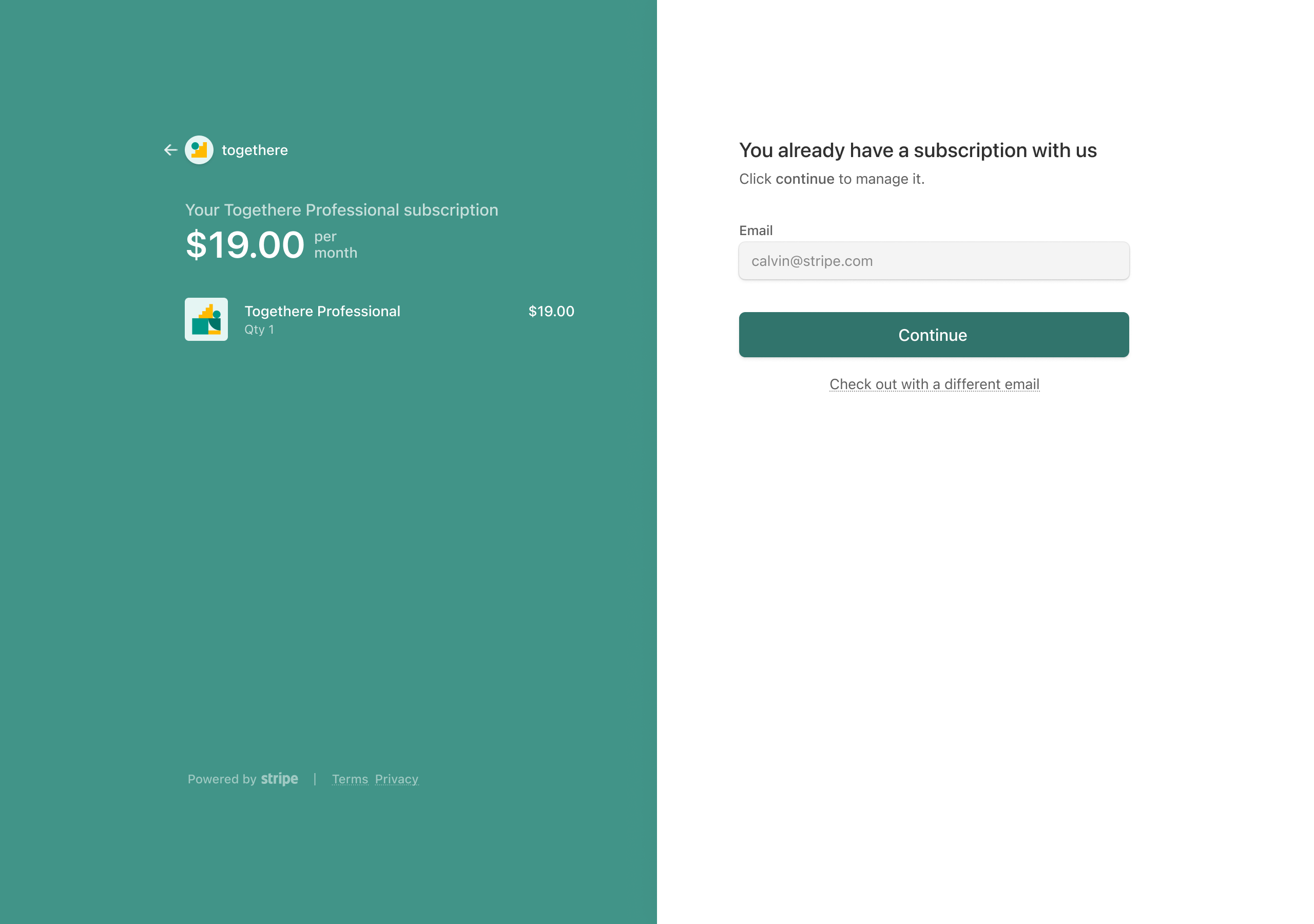
Task: Open the Terms link
Action: [x=350, y=779]
